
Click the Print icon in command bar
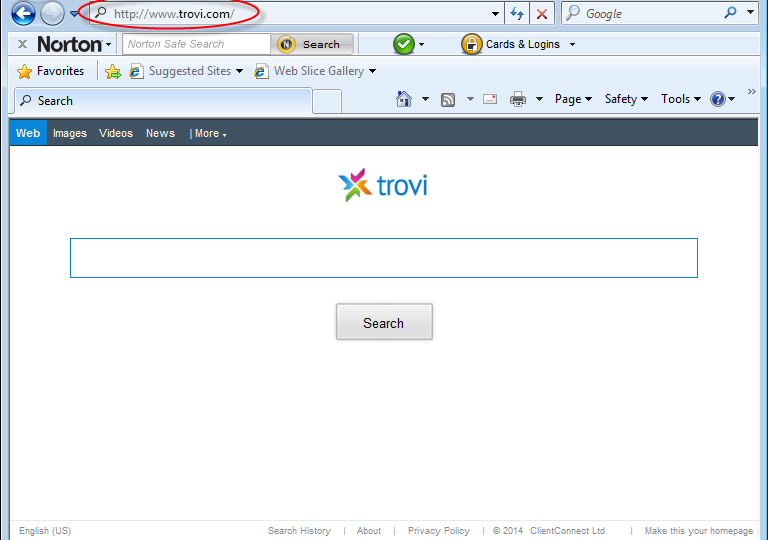pos(518,99)
